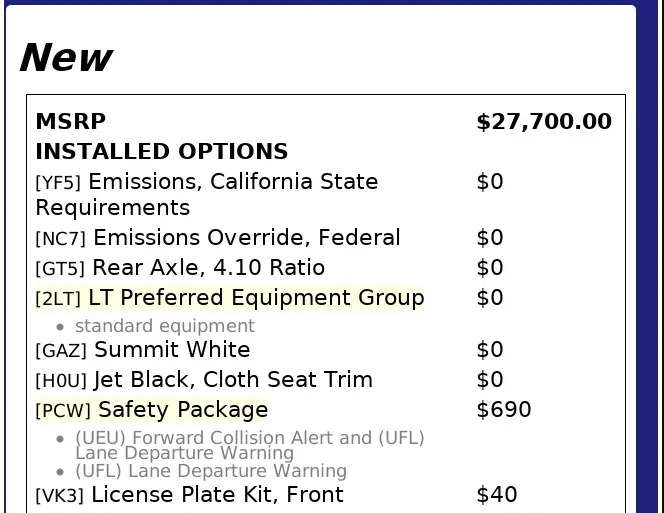This screenshot has width=664, height=513.
Task: Click the License Plate Kit, Front entry
Action: click(x=189, y=495)
